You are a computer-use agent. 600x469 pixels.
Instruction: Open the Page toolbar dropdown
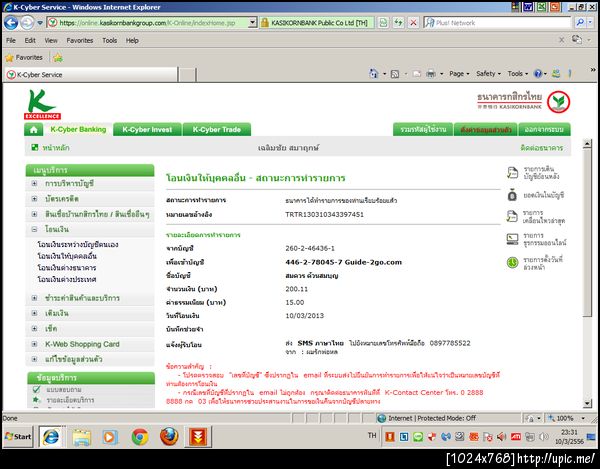(x=459, y=73)
